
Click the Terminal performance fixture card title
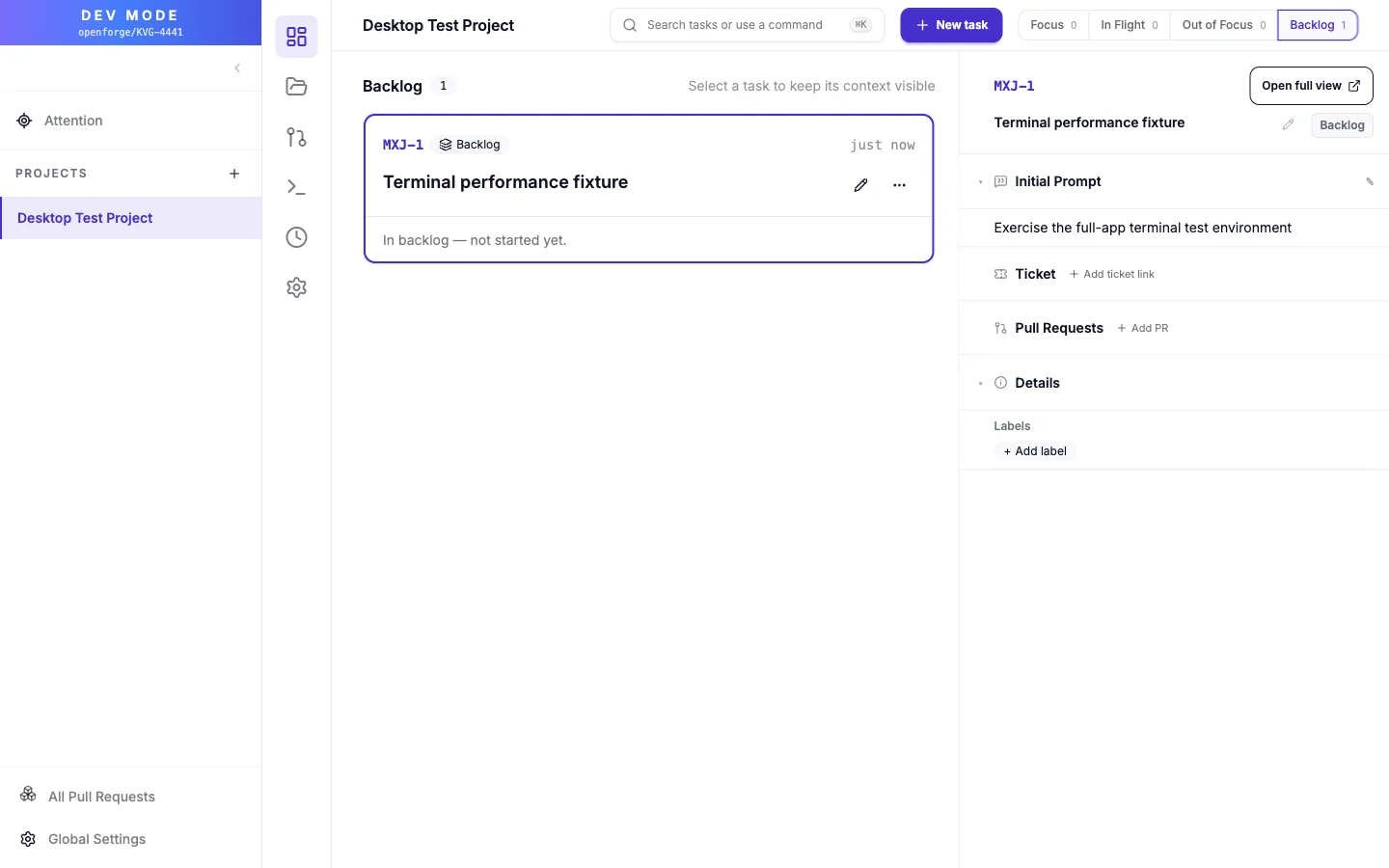(x=505, y=182)
